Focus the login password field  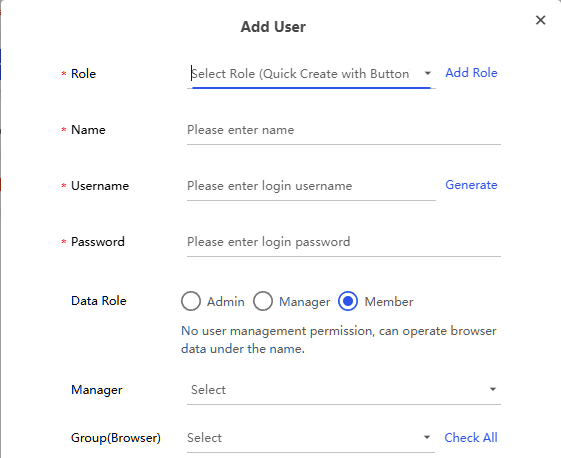pos(343,242)
